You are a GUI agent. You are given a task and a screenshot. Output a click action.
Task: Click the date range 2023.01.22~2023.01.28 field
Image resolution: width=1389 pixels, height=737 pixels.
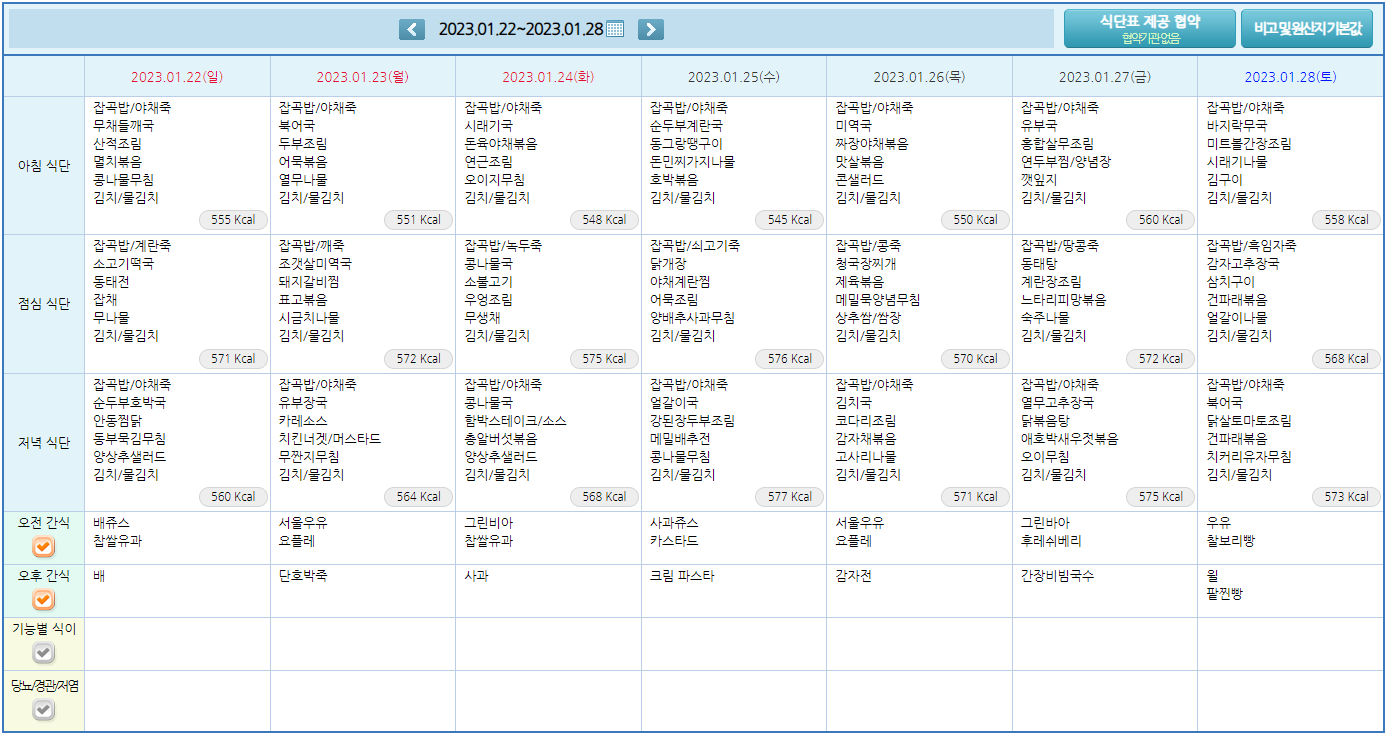(x=520, y=29)
